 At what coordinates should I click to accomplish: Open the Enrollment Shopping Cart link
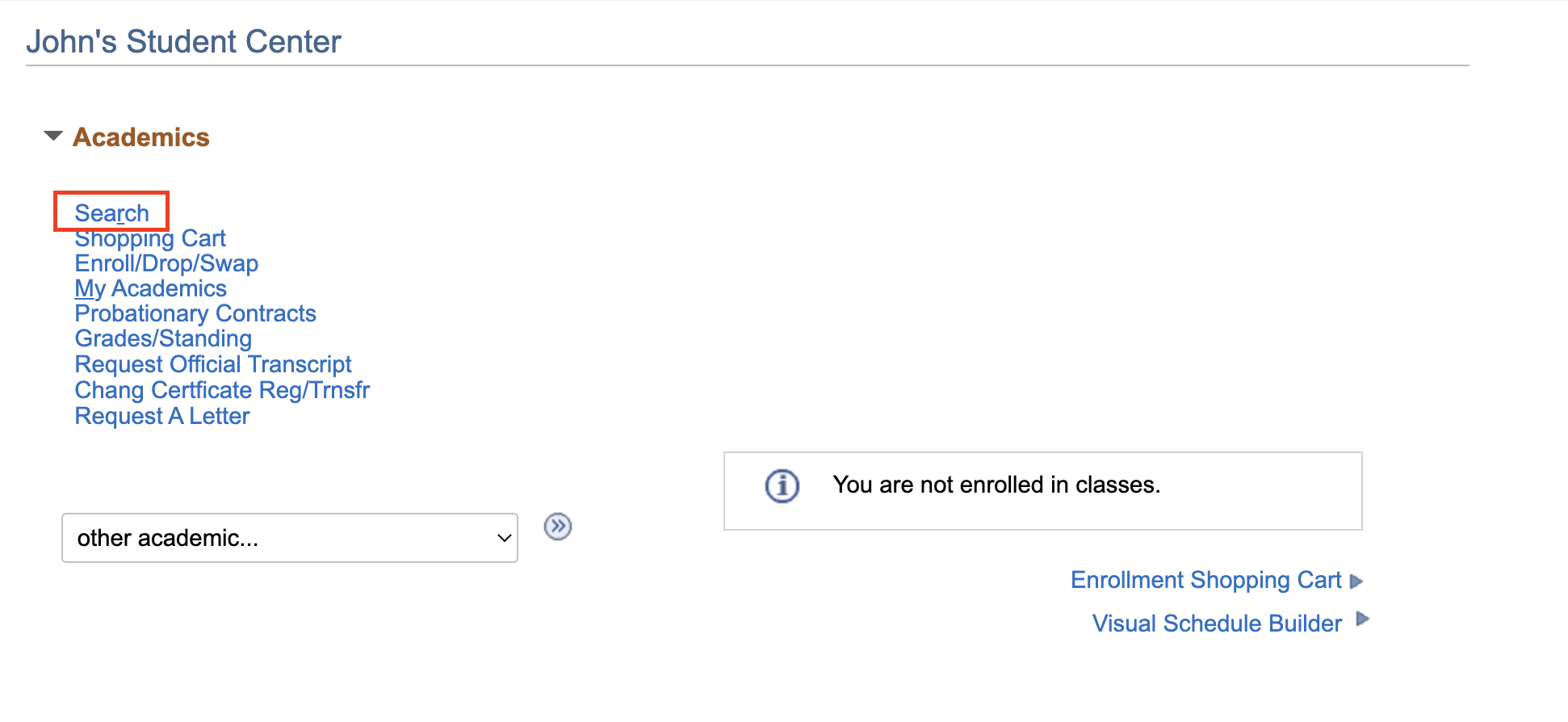1205,581
